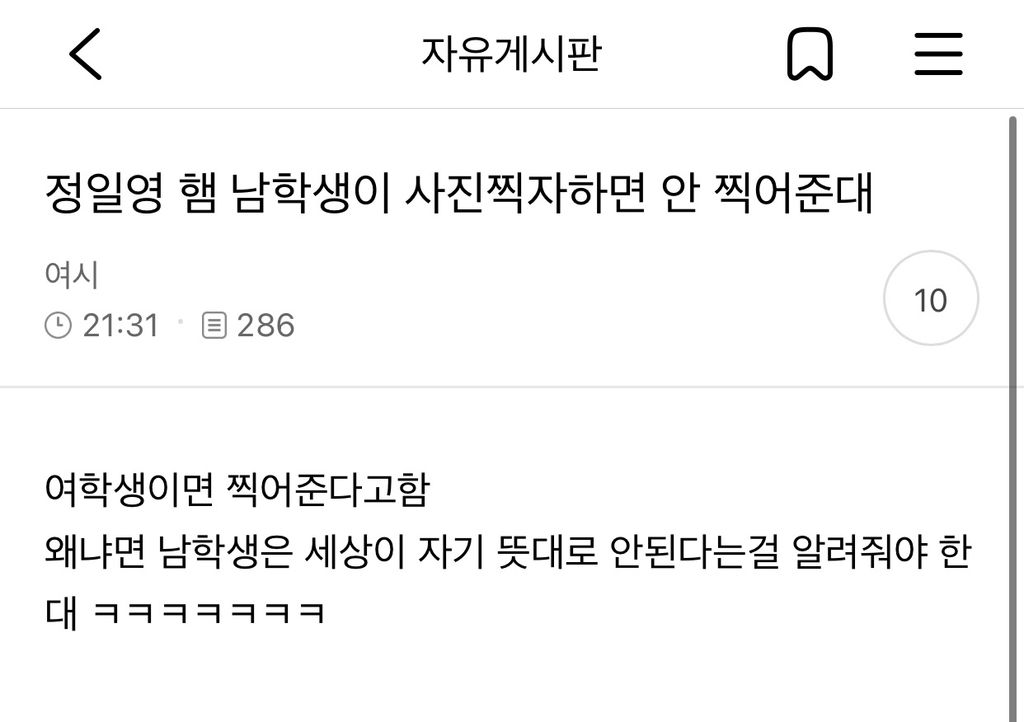Click the 286 view count number
Viewport: 1024px width, 722px height.
[266, 325]
